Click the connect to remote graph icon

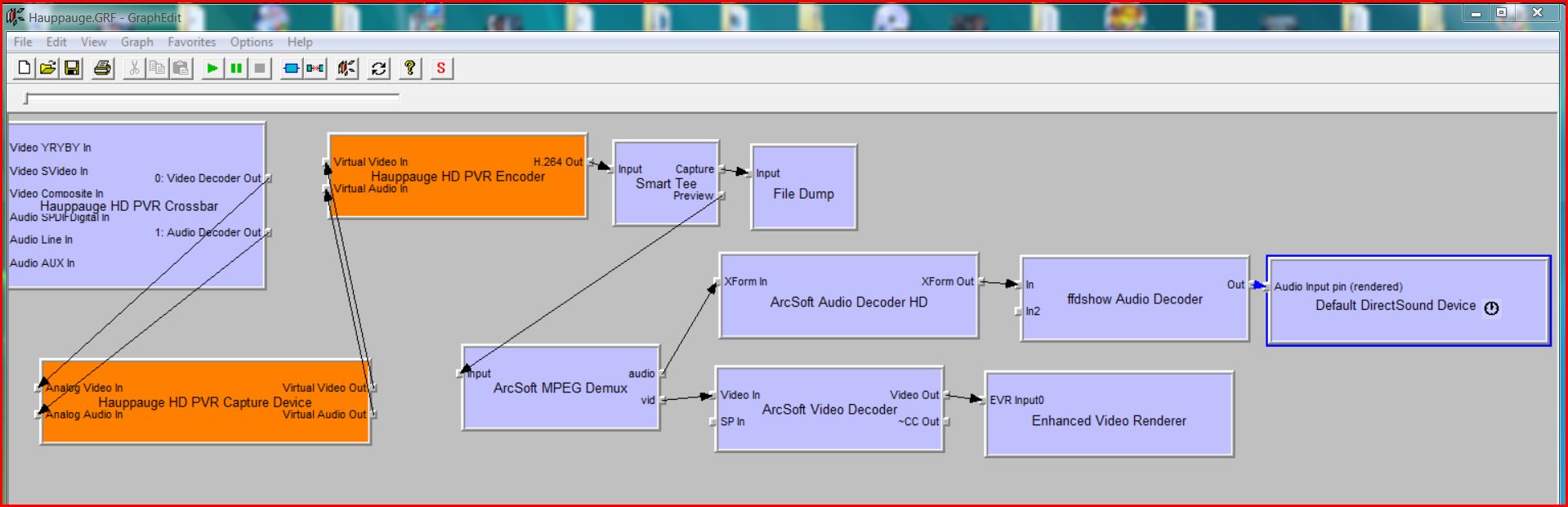pos(347,68)
